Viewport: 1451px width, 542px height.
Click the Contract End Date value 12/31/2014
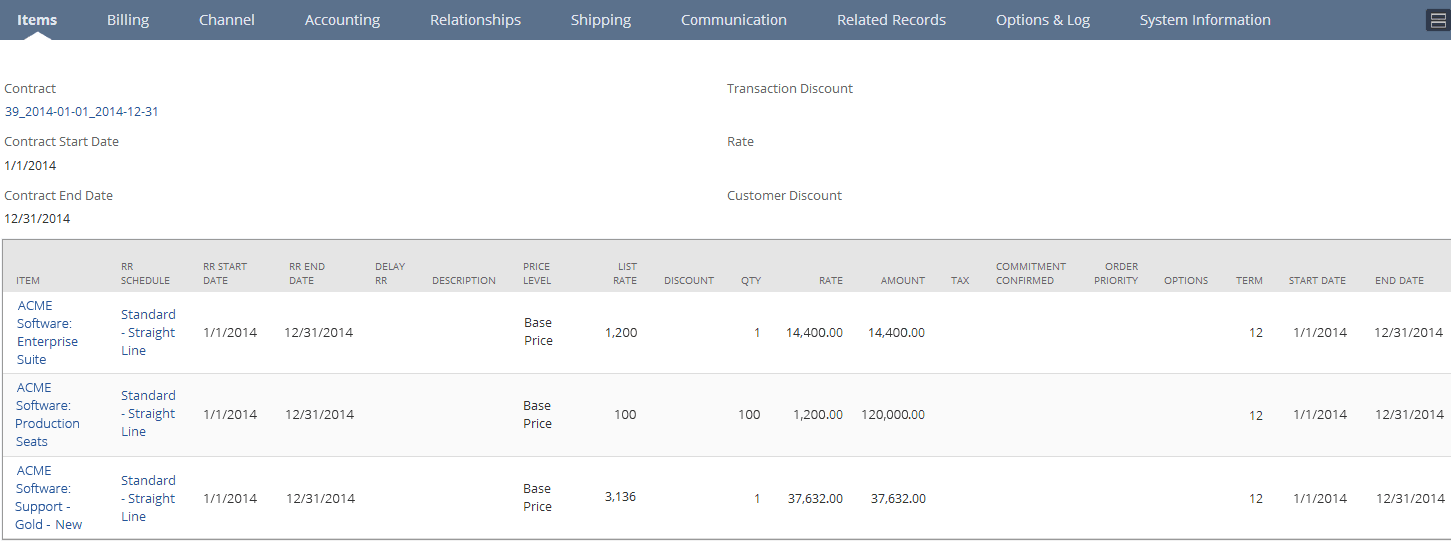click(x=38, y=219)
